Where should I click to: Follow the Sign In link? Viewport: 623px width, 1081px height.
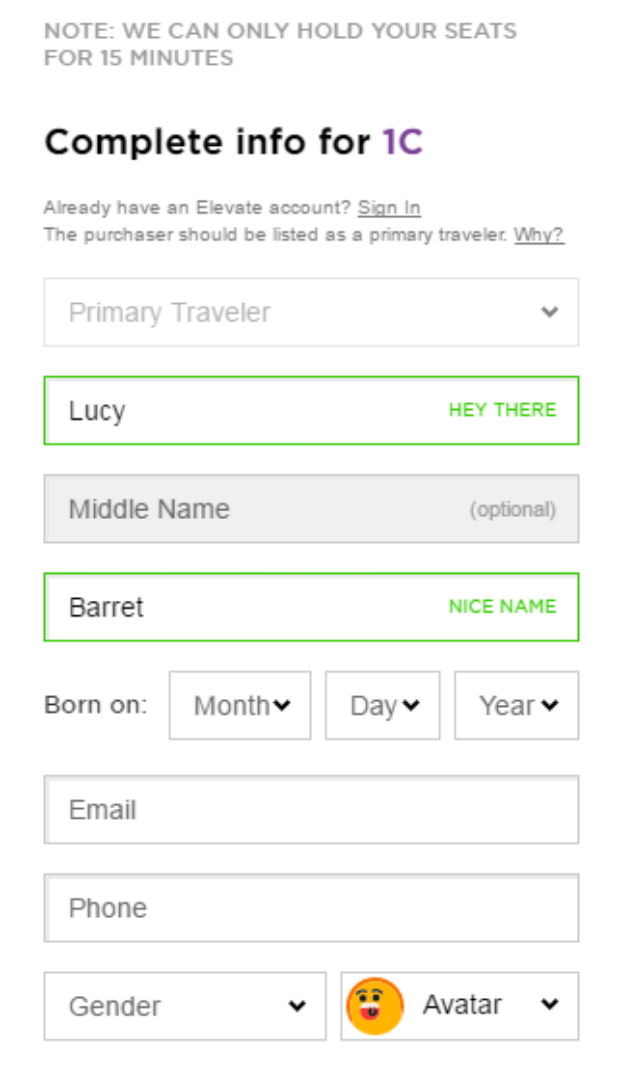[x=389, y=208]
